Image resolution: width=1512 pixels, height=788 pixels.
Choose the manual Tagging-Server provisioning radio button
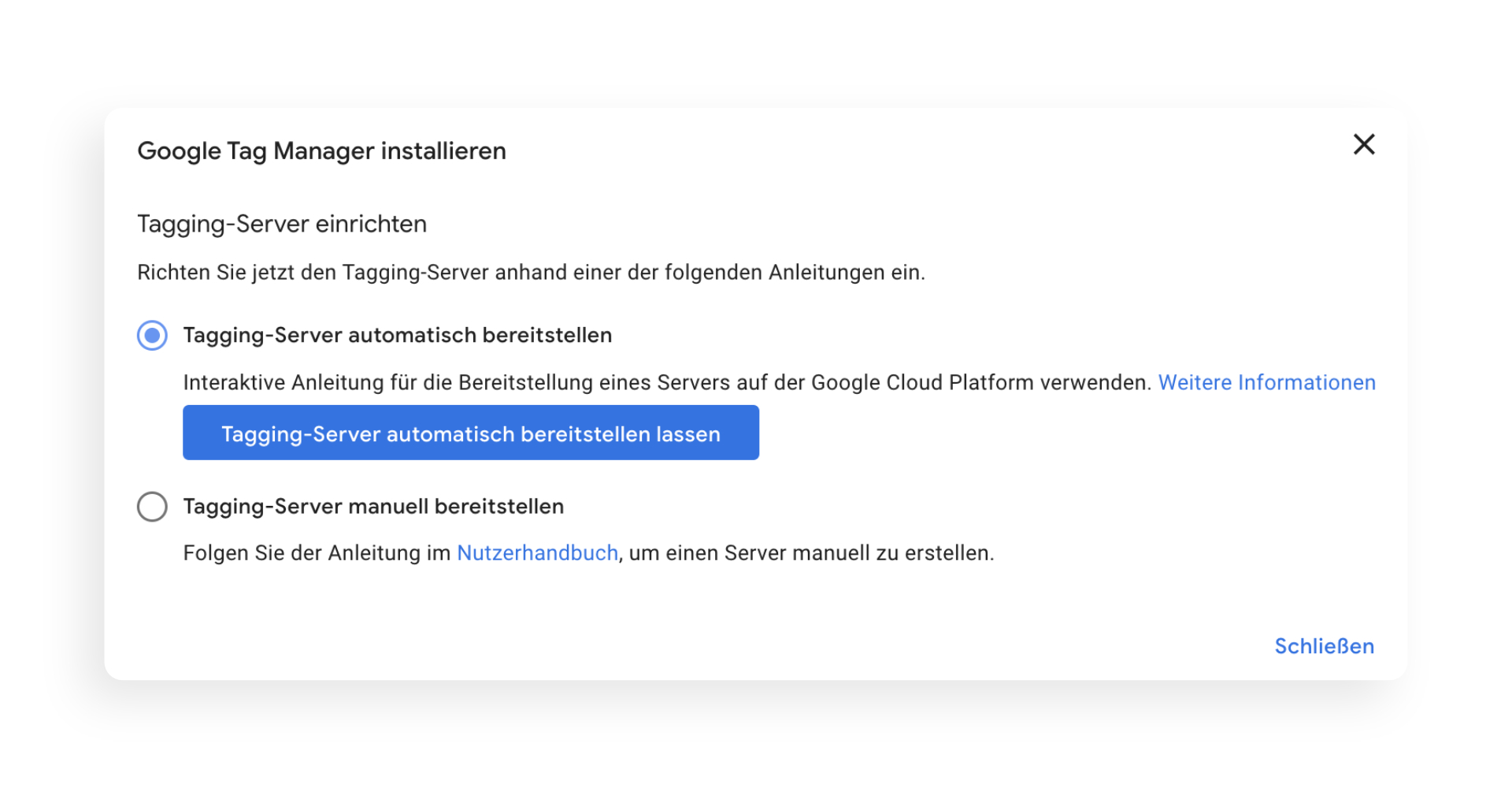[x=152, y=507]
